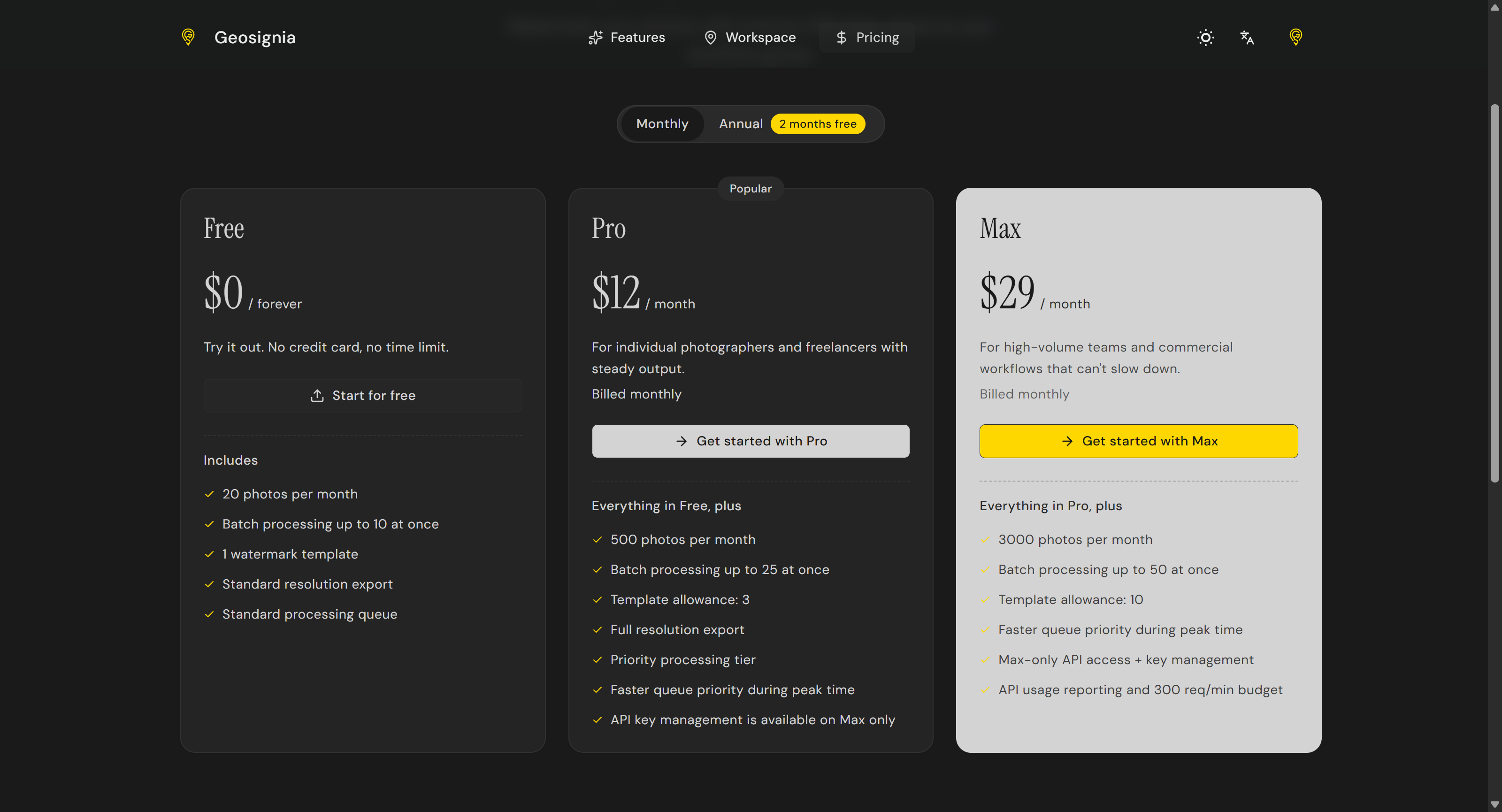The height and width of the screenshot is (812, 1502).
Task: Open the Workspace menu item
Action: click(760, 37)
